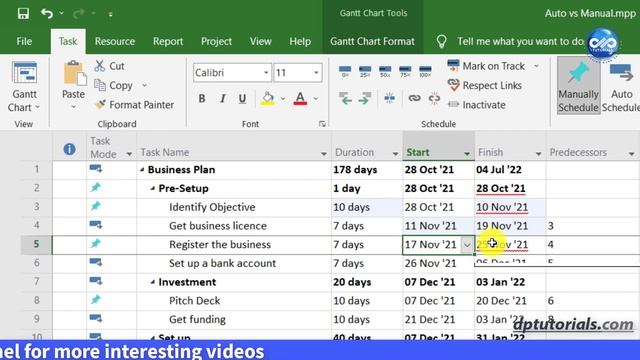Toggle Bold formatting

[x=202, y=99]
